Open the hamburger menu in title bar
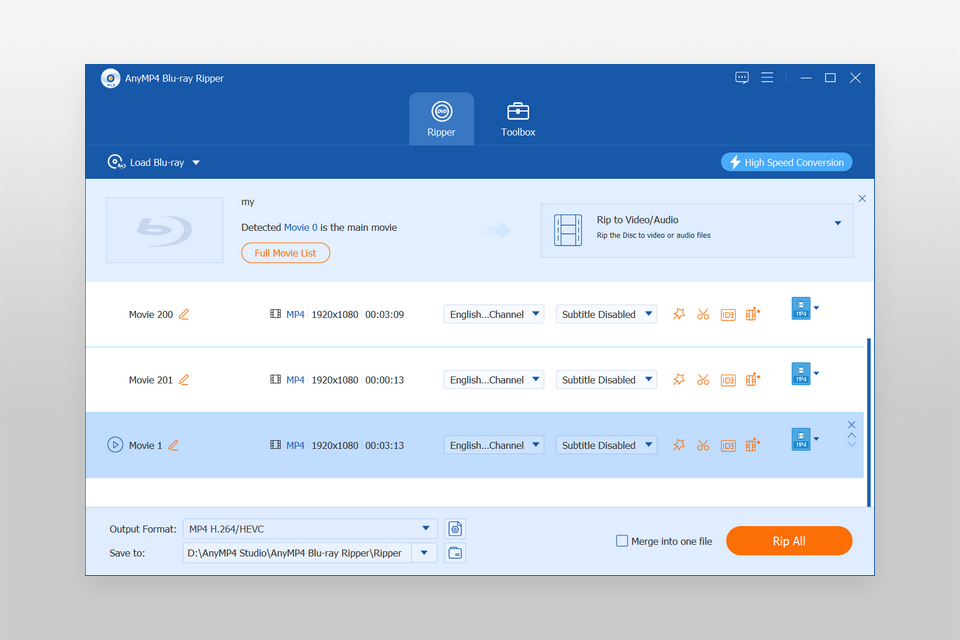 tap(767, 78)
